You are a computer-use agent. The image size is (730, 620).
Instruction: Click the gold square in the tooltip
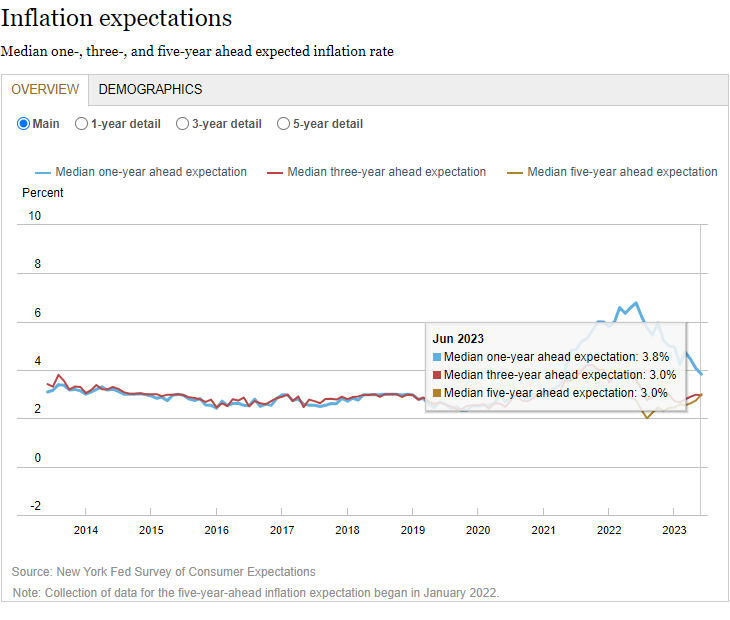coord(437,393)
